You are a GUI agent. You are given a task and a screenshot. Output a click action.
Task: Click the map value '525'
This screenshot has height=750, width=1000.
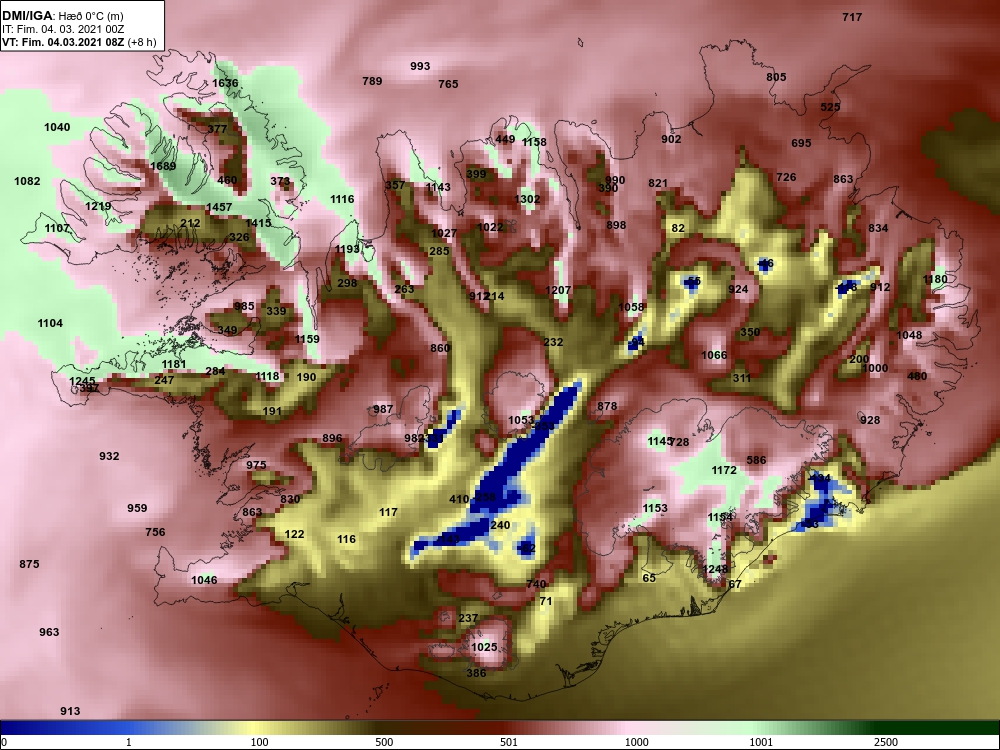[x=830, y=107]
